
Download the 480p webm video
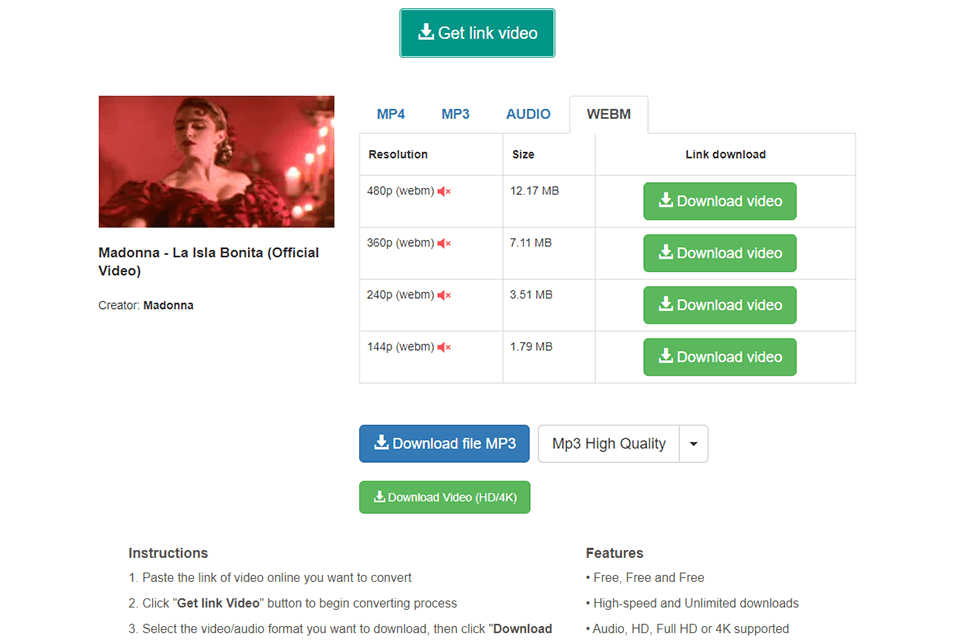click(719, 201)
